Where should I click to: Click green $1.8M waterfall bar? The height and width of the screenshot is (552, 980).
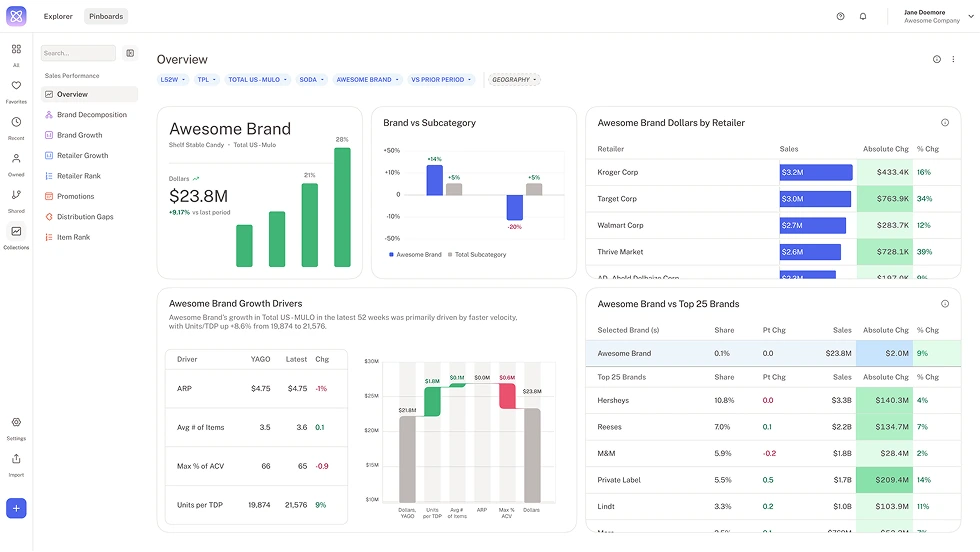point(432,402)
